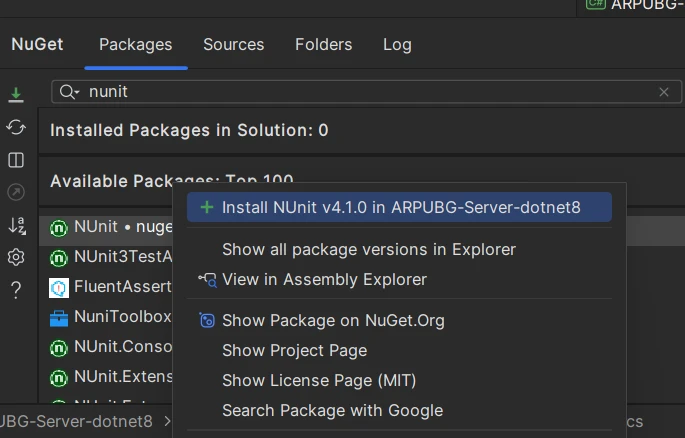Open the Folders tab
This screenshot has width=685, height=438.
[323, 45]
